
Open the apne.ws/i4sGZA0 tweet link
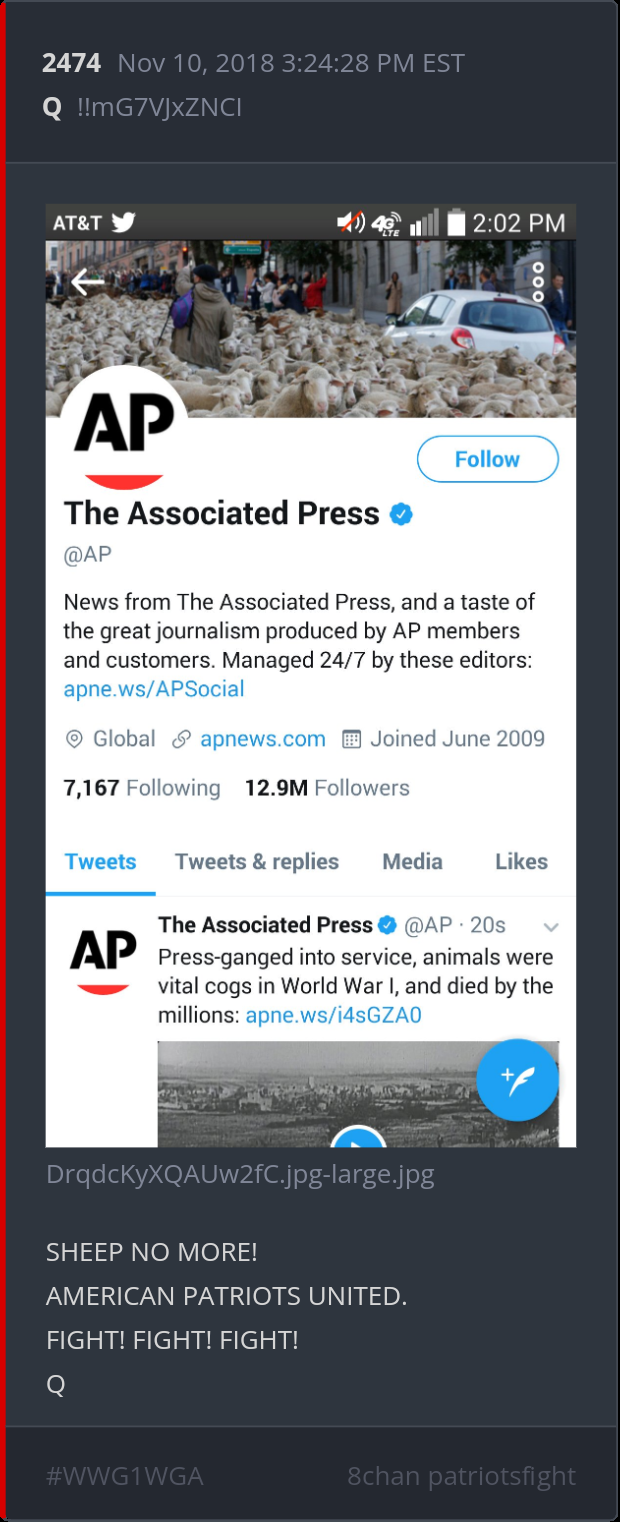(x=333, y=1015)
